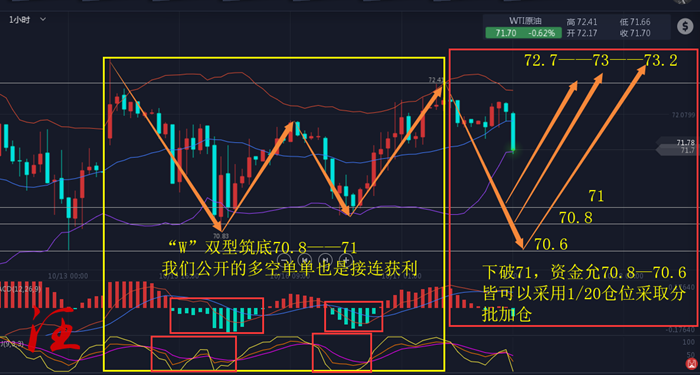
Task: Click the 71.7 current price marker
Action: coord(687,151)
